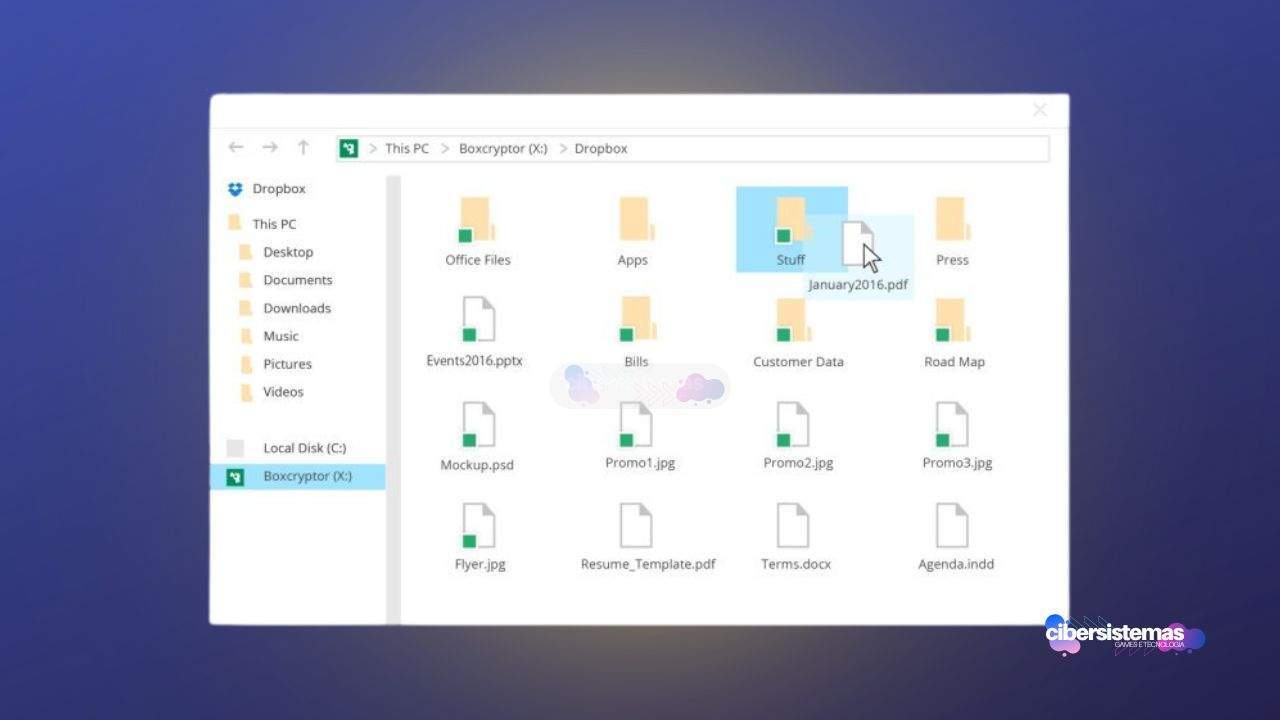The image size is (1280, 720).
Task: Select the Promo1.jpg file icon
Action: (x=635, y=424)
